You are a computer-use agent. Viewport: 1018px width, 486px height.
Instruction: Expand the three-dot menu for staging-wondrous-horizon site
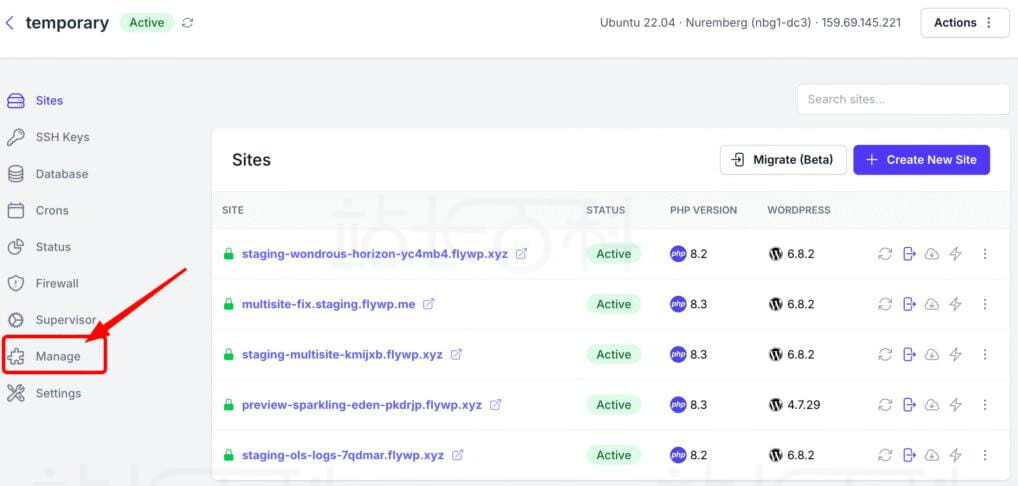click(984, 254)
